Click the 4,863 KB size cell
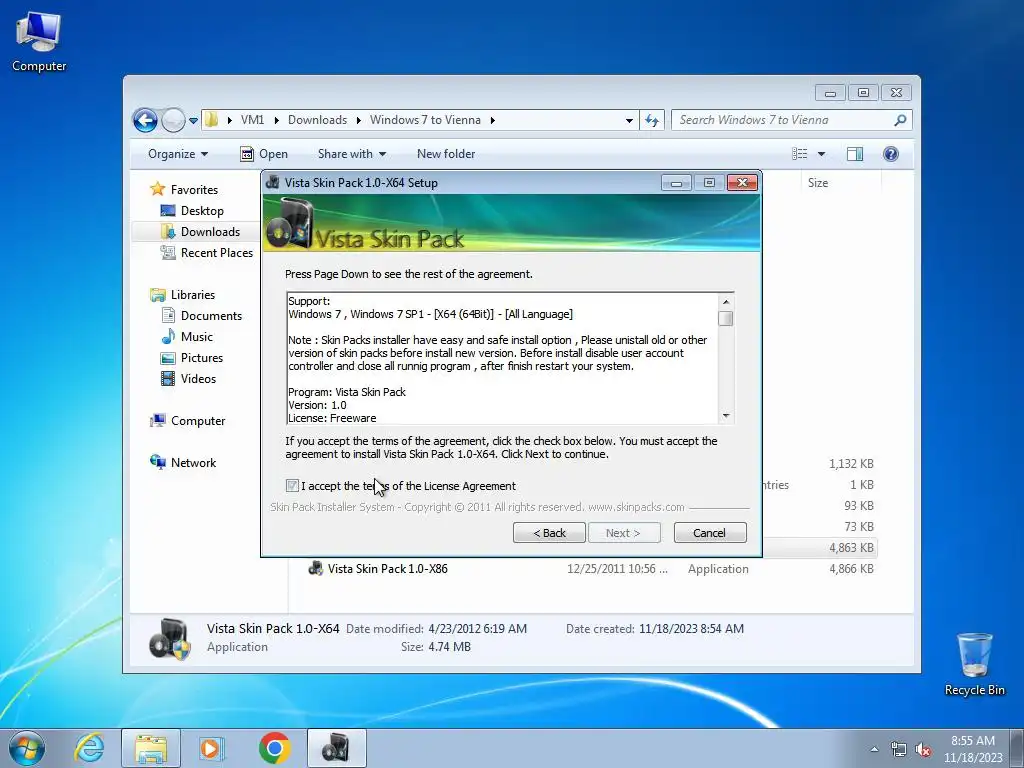The height and width of the screenshot is (768, 1024). [x=851, y=548]
